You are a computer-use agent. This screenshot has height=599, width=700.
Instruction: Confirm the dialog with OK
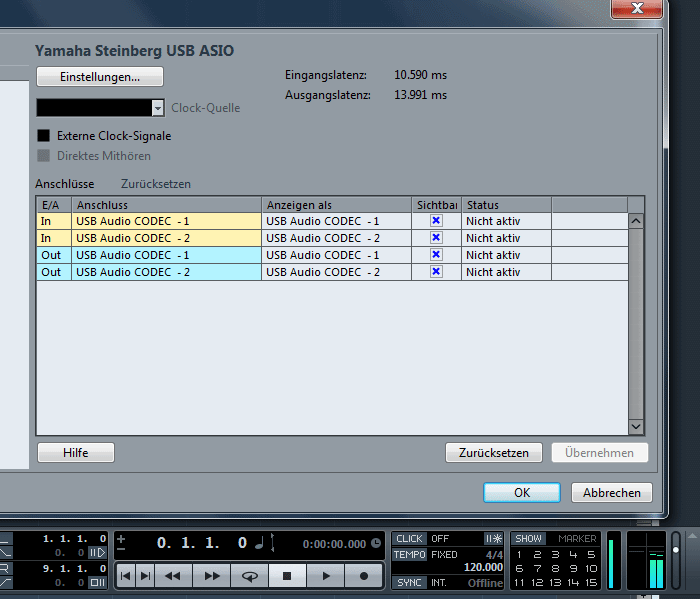[x=522, y=493]
